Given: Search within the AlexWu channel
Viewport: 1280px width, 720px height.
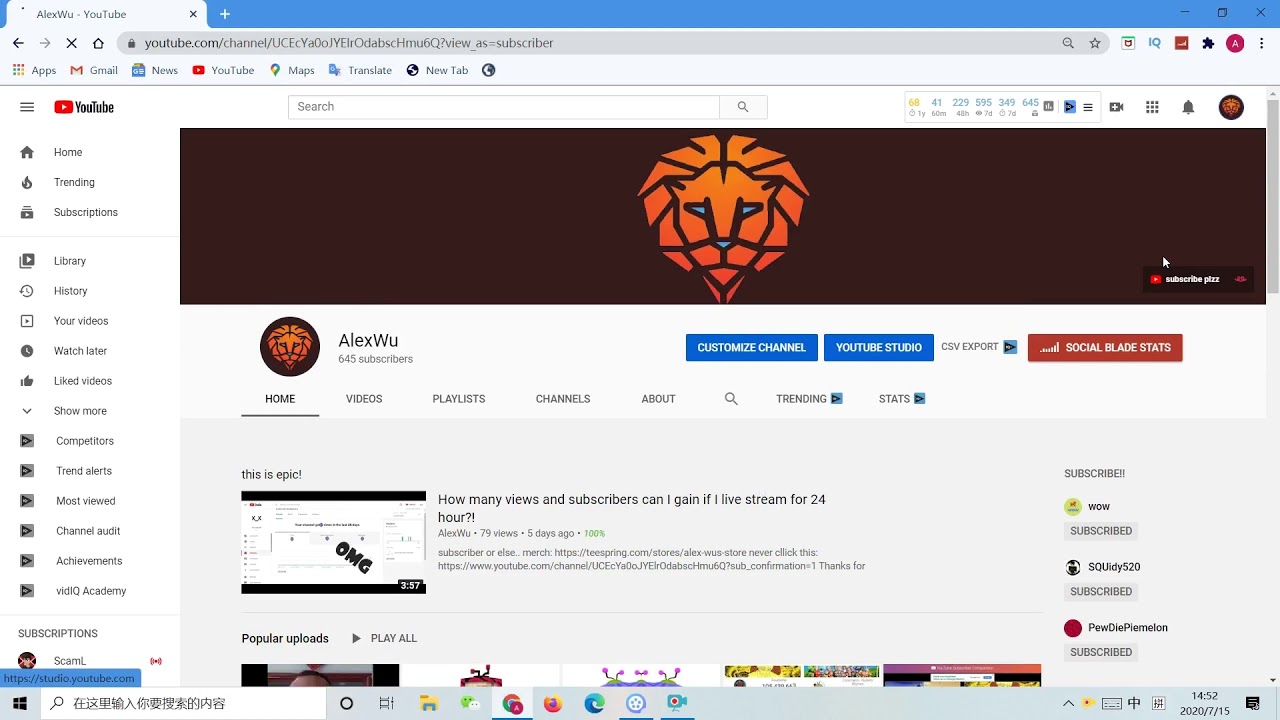Looking at the screenshot, I should (x=731, y=399).
